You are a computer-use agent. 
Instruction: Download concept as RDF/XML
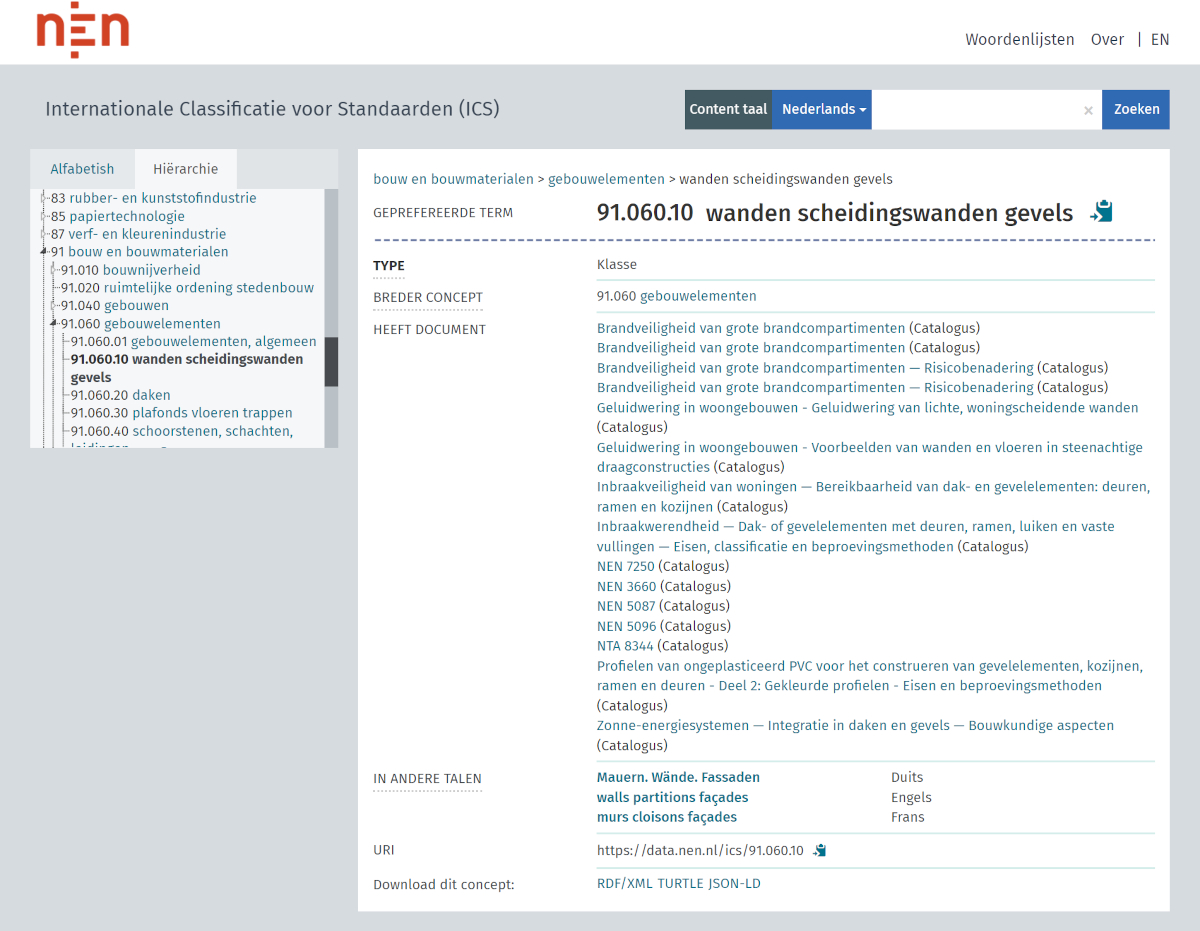point(625,884)
